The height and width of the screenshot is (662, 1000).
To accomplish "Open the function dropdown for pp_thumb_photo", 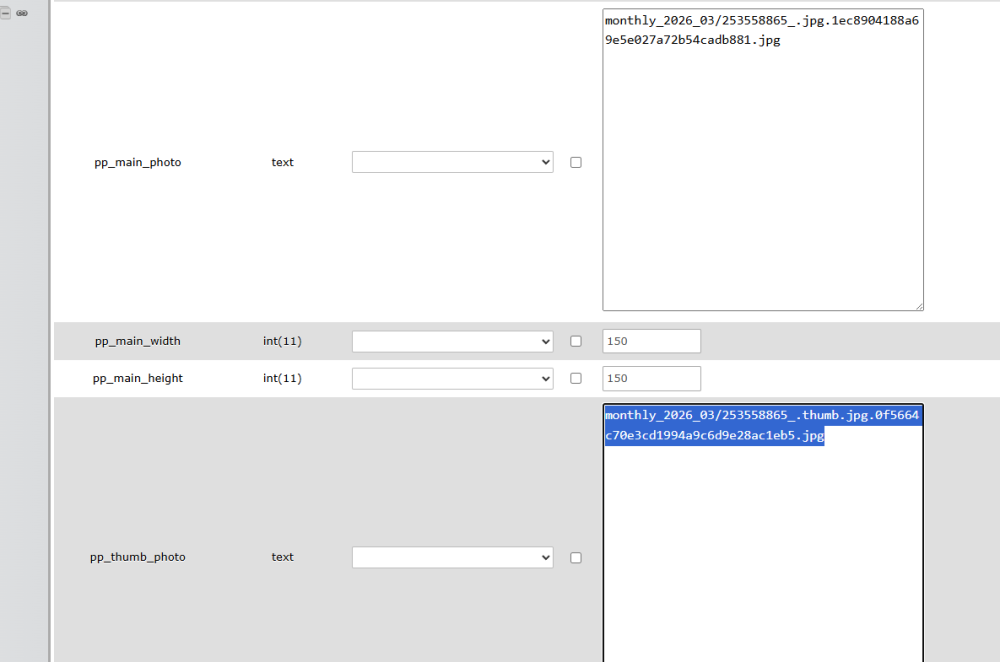I will tap(452, 557).
